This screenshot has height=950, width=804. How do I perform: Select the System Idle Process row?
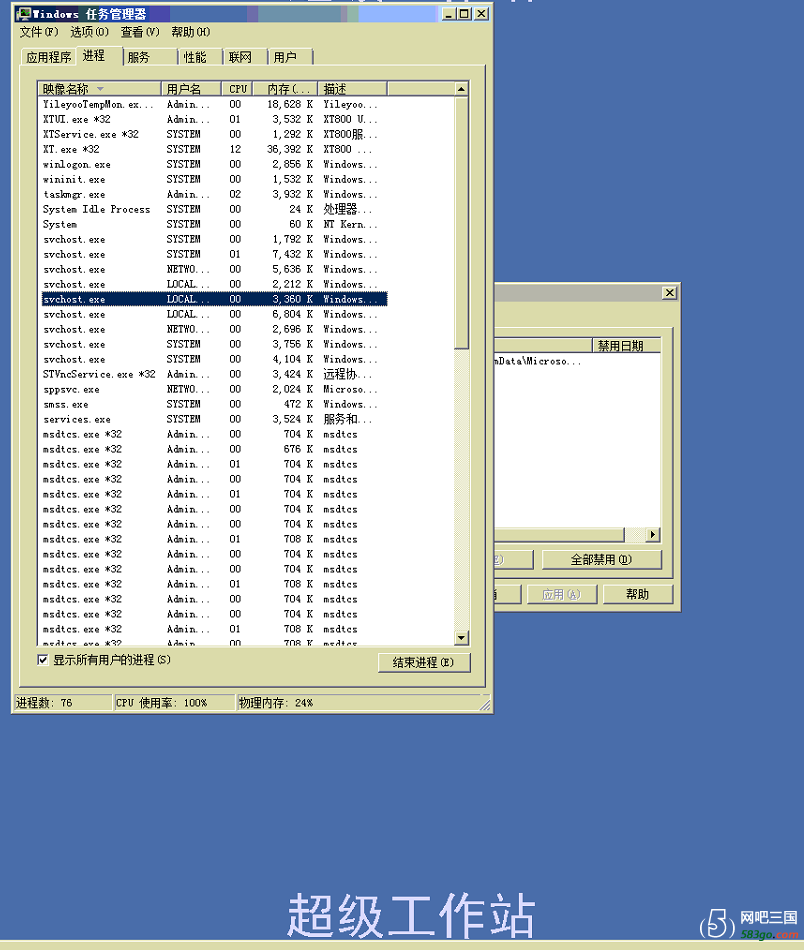coord(214,209)
